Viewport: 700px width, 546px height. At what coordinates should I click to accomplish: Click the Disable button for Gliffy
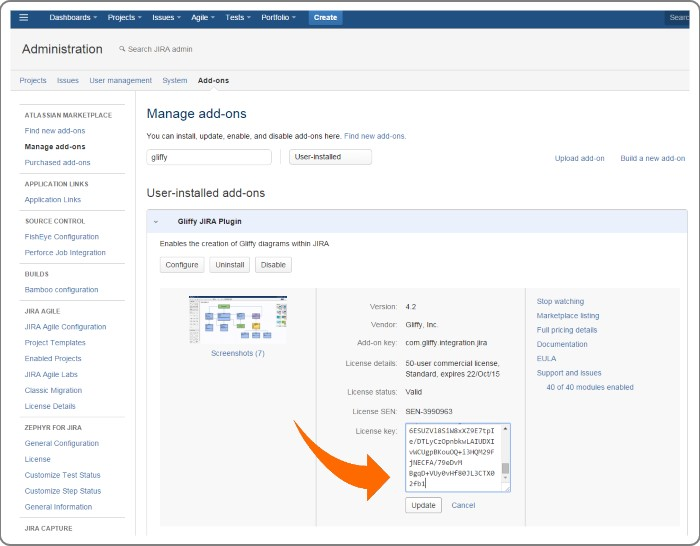tap(273, 265)
